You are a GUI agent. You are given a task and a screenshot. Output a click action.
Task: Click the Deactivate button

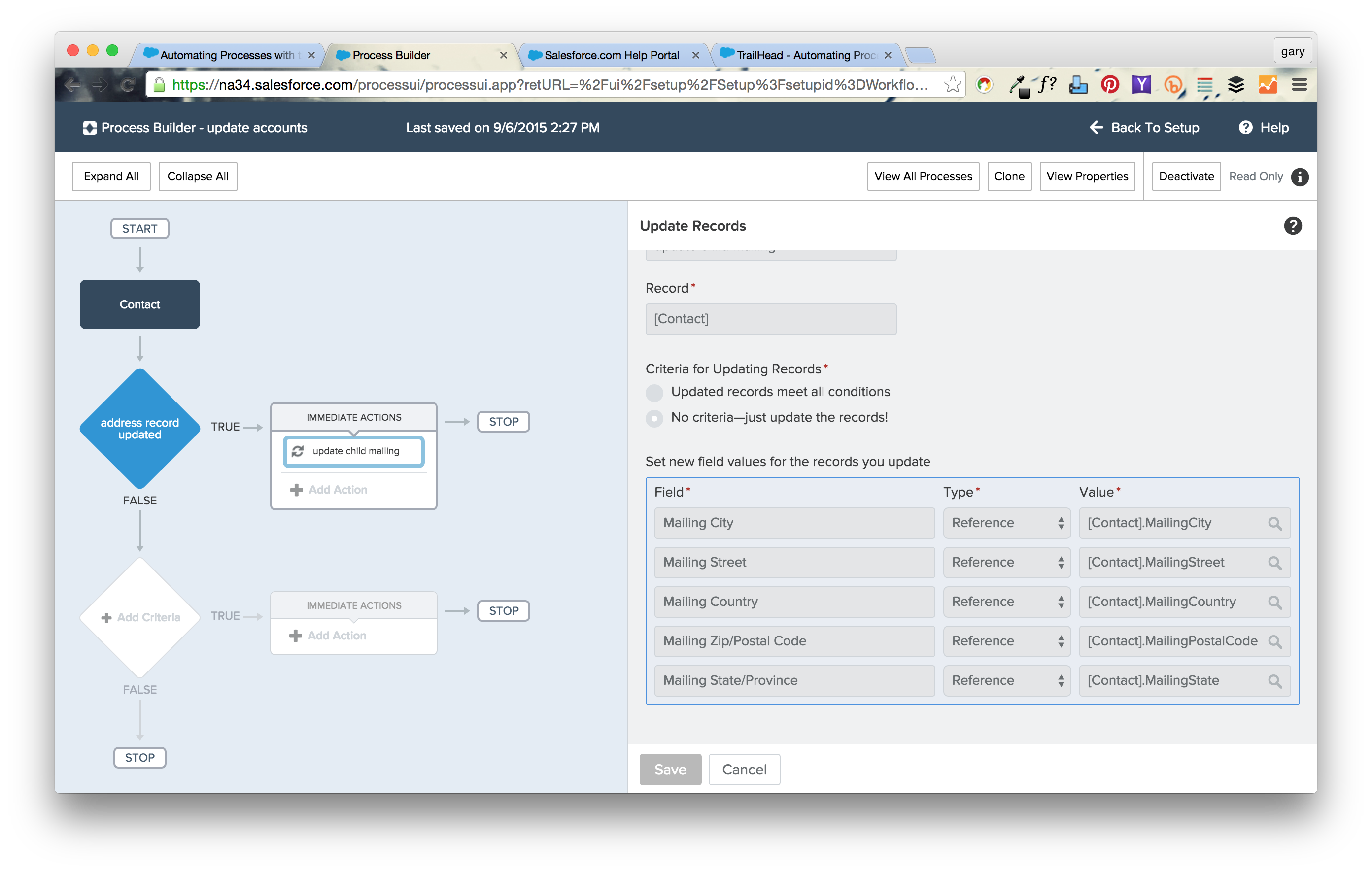tap(1186, 176)
